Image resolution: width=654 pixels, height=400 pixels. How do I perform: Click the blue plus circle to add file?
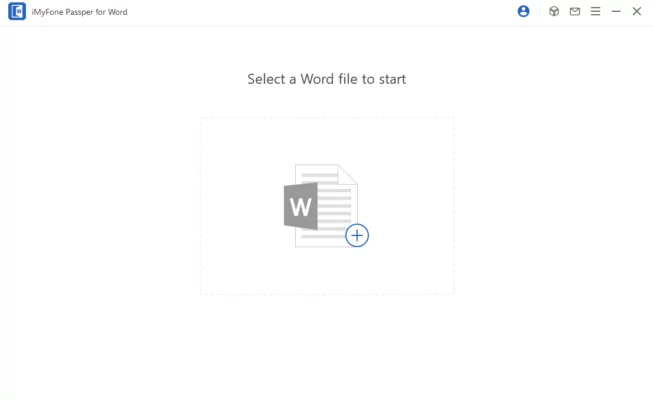click(357, 236)
